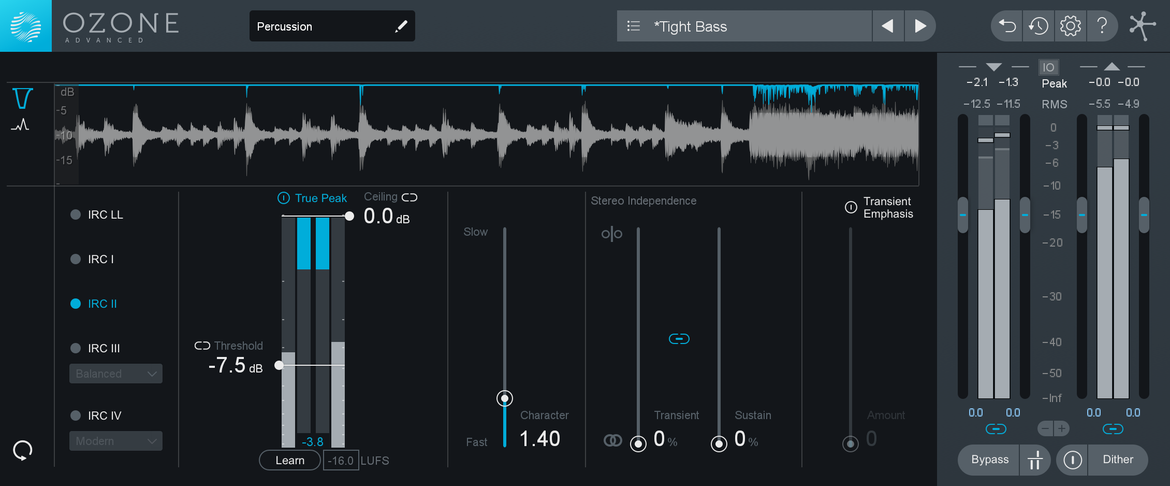Click the plus/minus icon under the meter scale
The image size is (1170, 486).
[1054, 429]
